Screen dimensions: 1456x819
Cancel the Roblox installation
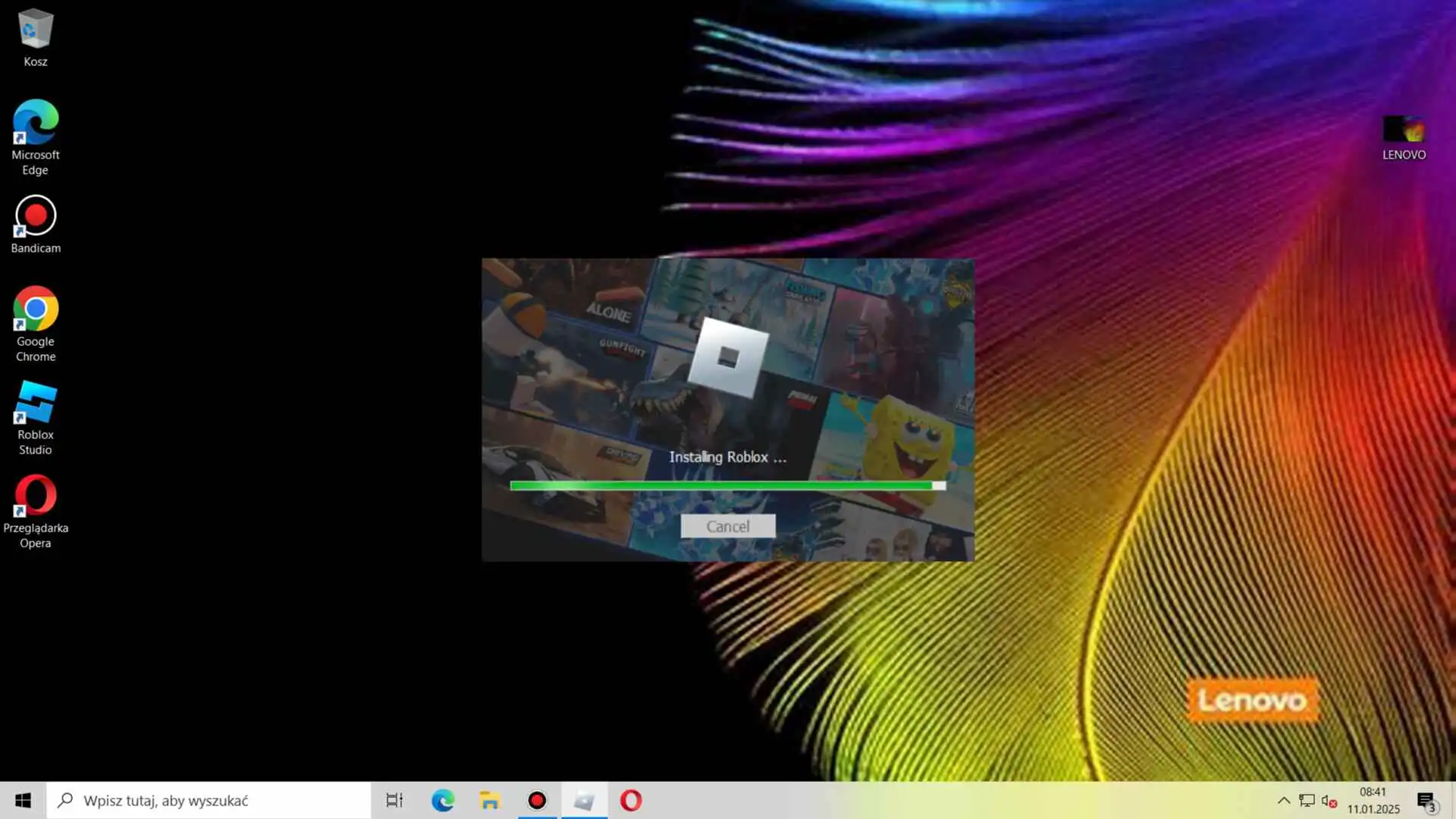pos(727,526)
